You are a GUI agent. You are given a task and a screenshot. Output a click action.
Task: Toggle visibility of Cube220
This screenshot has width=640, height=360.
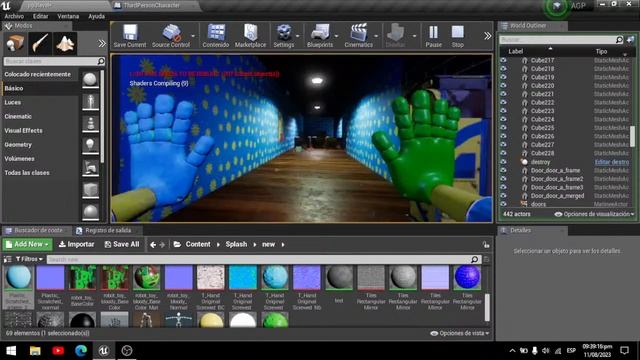[503, 86]
